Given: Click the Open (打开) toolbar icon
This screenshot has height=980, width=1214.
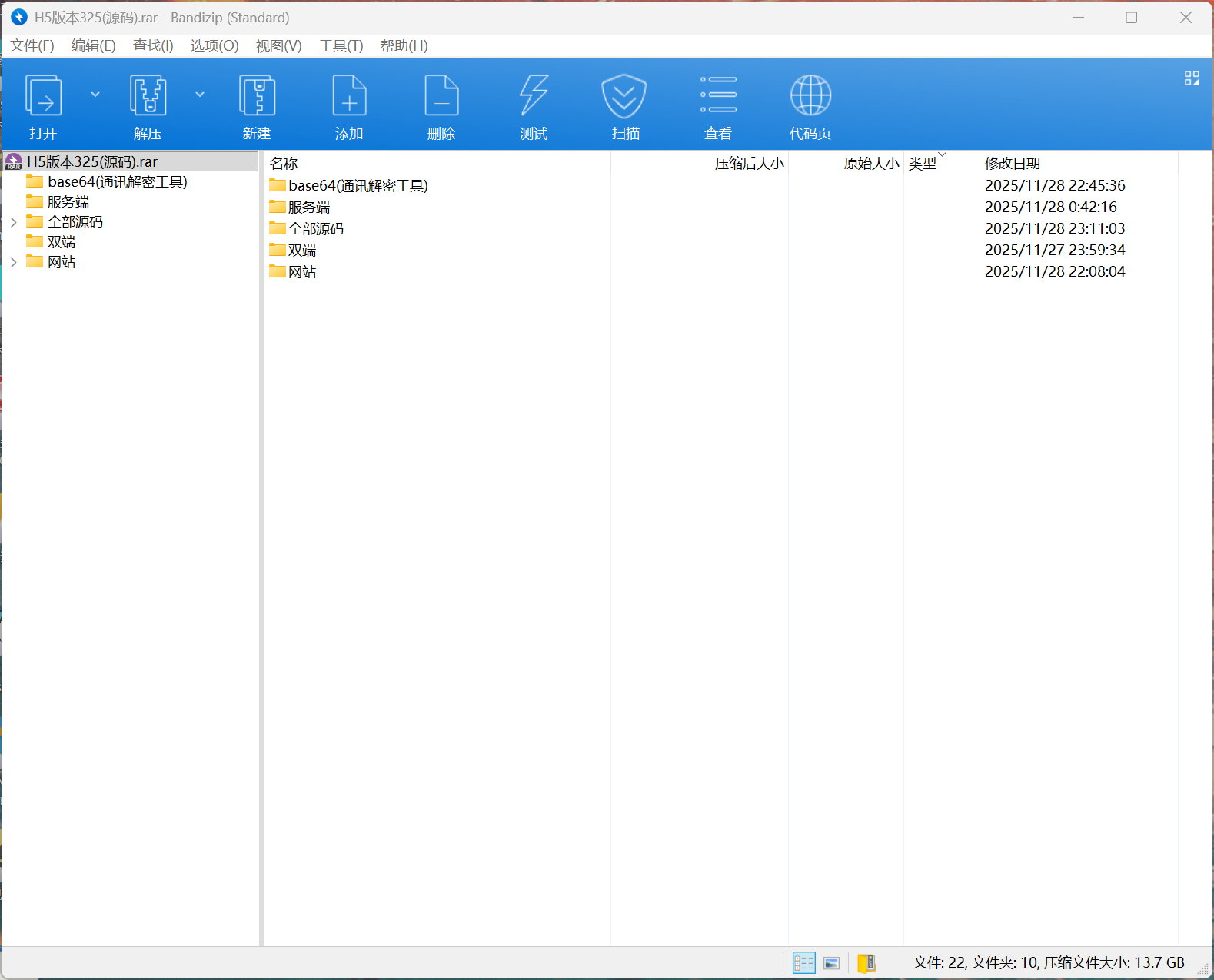Looking at the screenshot, I should 44,96.
